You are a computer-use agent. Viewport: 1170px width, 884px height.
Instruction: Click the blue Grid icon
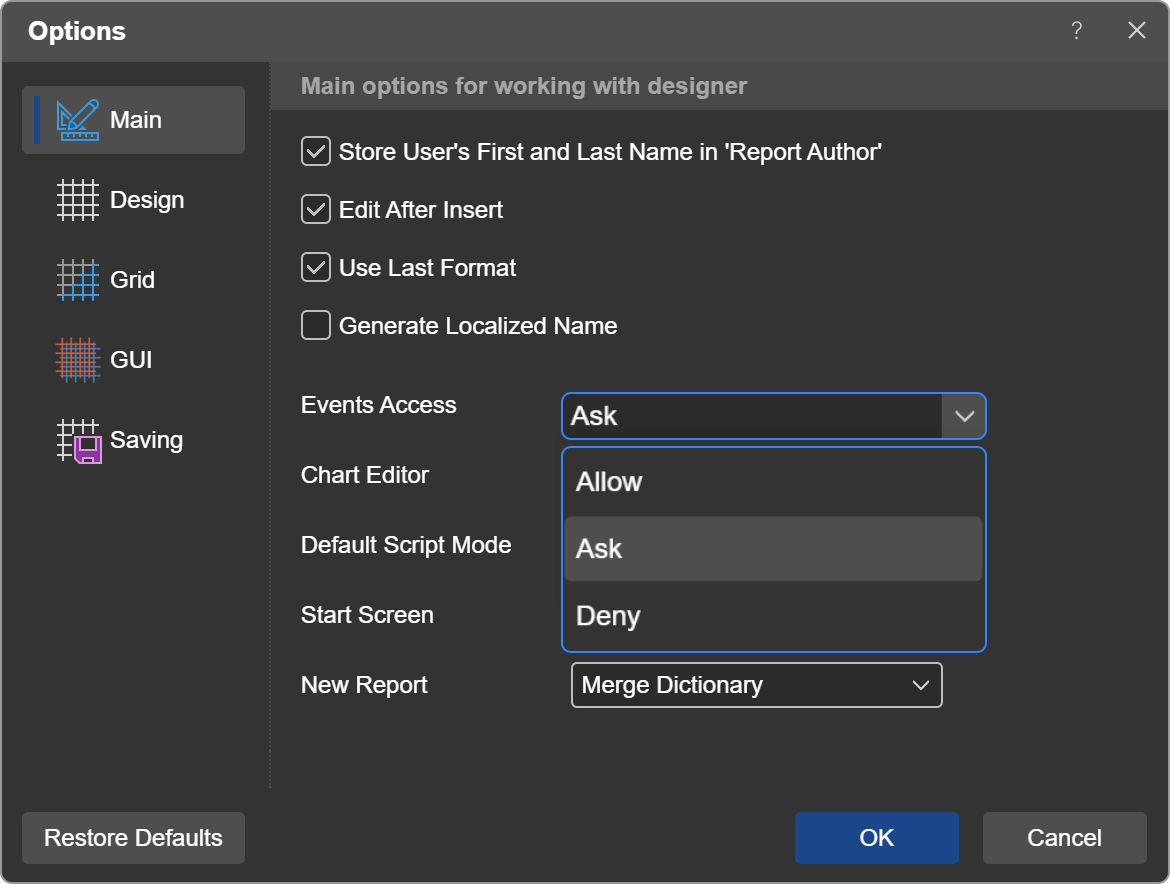click(78, 280)
